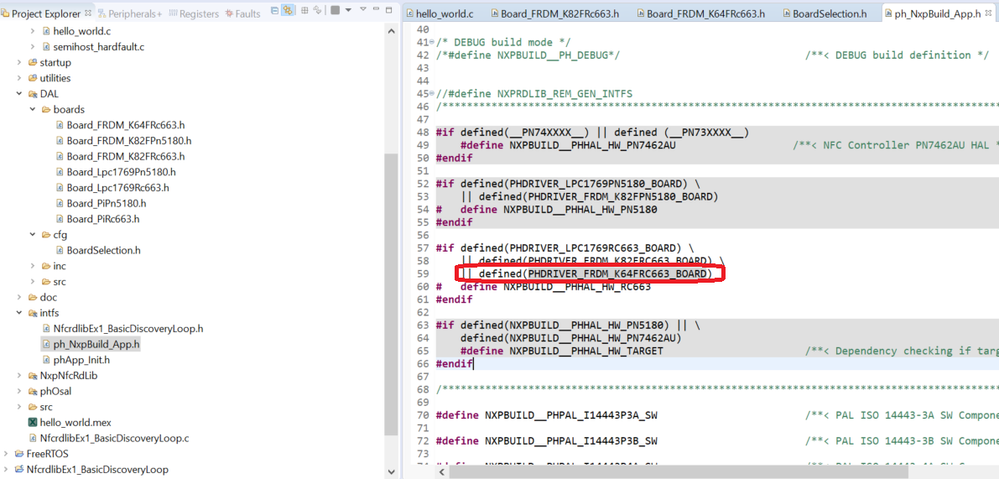The image size is (999, 479).
Task: Expand the NxpNfcRdLib folder
Action: point(19,375)
